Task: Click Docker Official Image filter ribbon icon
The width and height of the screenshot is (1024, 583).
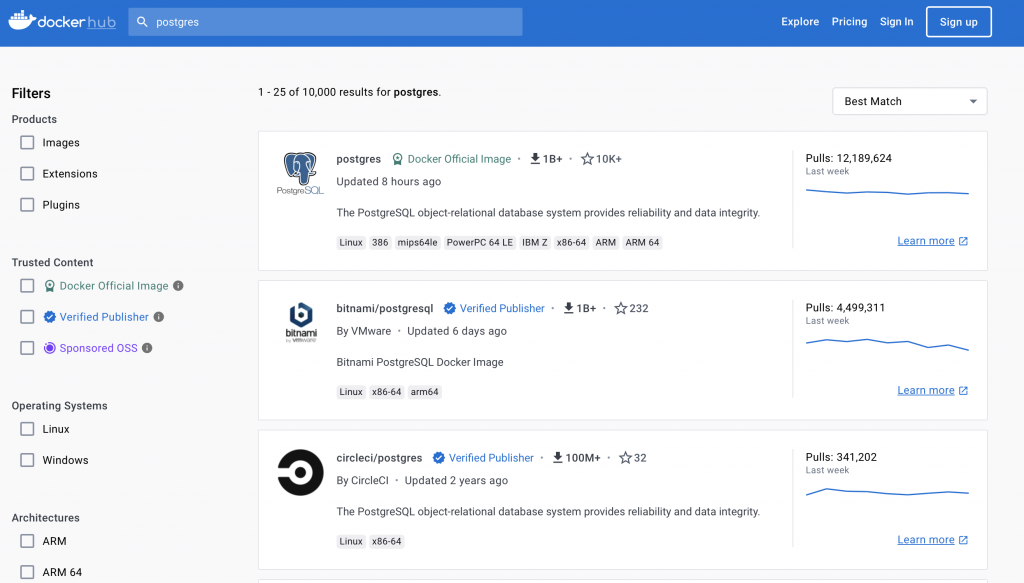Action: click(x=50, y=286)
